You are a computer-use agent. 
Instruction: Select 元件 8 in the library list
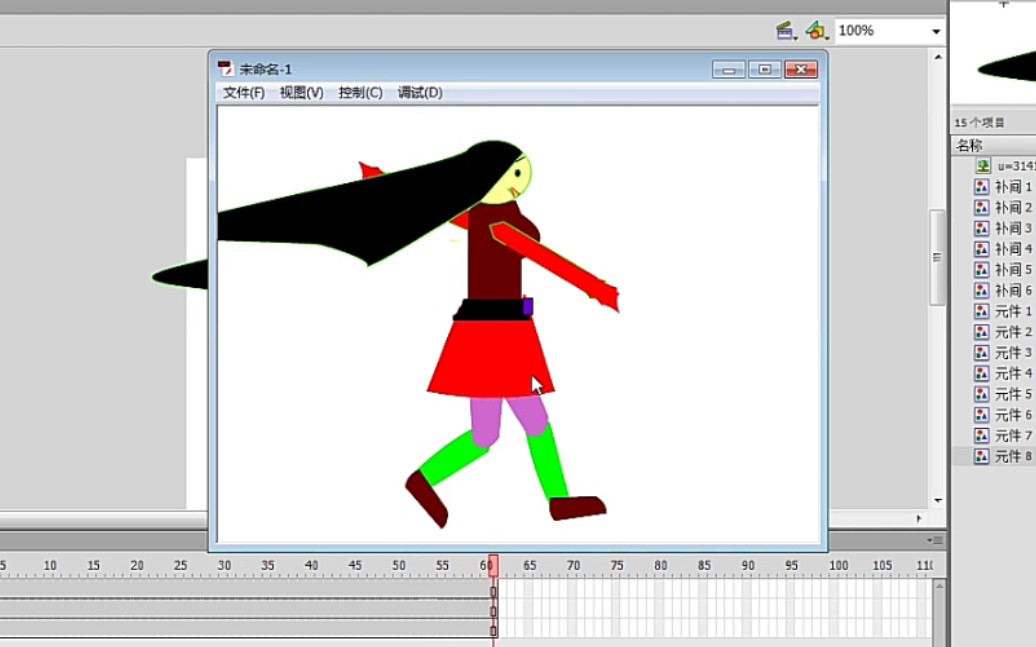point(1013,456)
